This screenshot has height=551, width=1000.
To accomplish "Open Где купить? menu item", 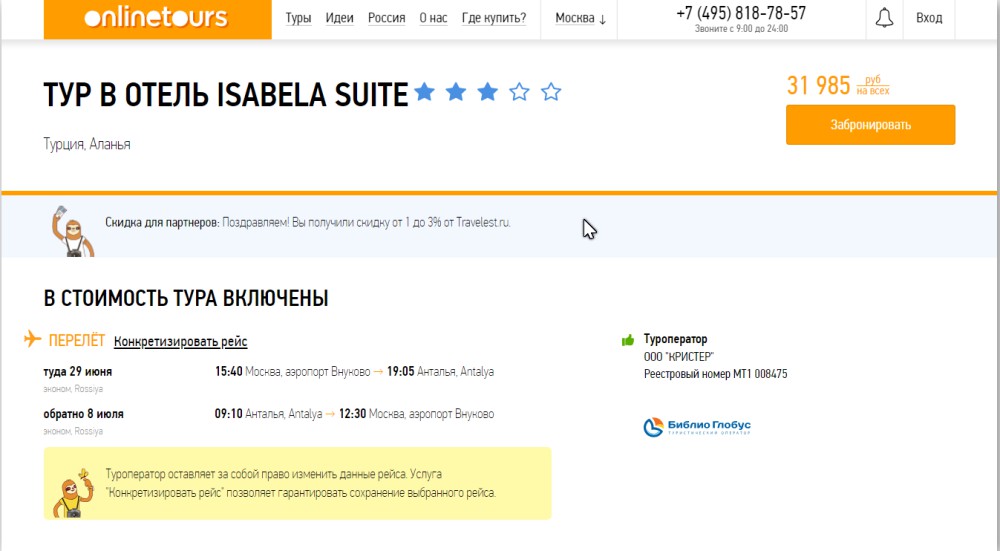I will pyautogui.click(x=494, y=18).
